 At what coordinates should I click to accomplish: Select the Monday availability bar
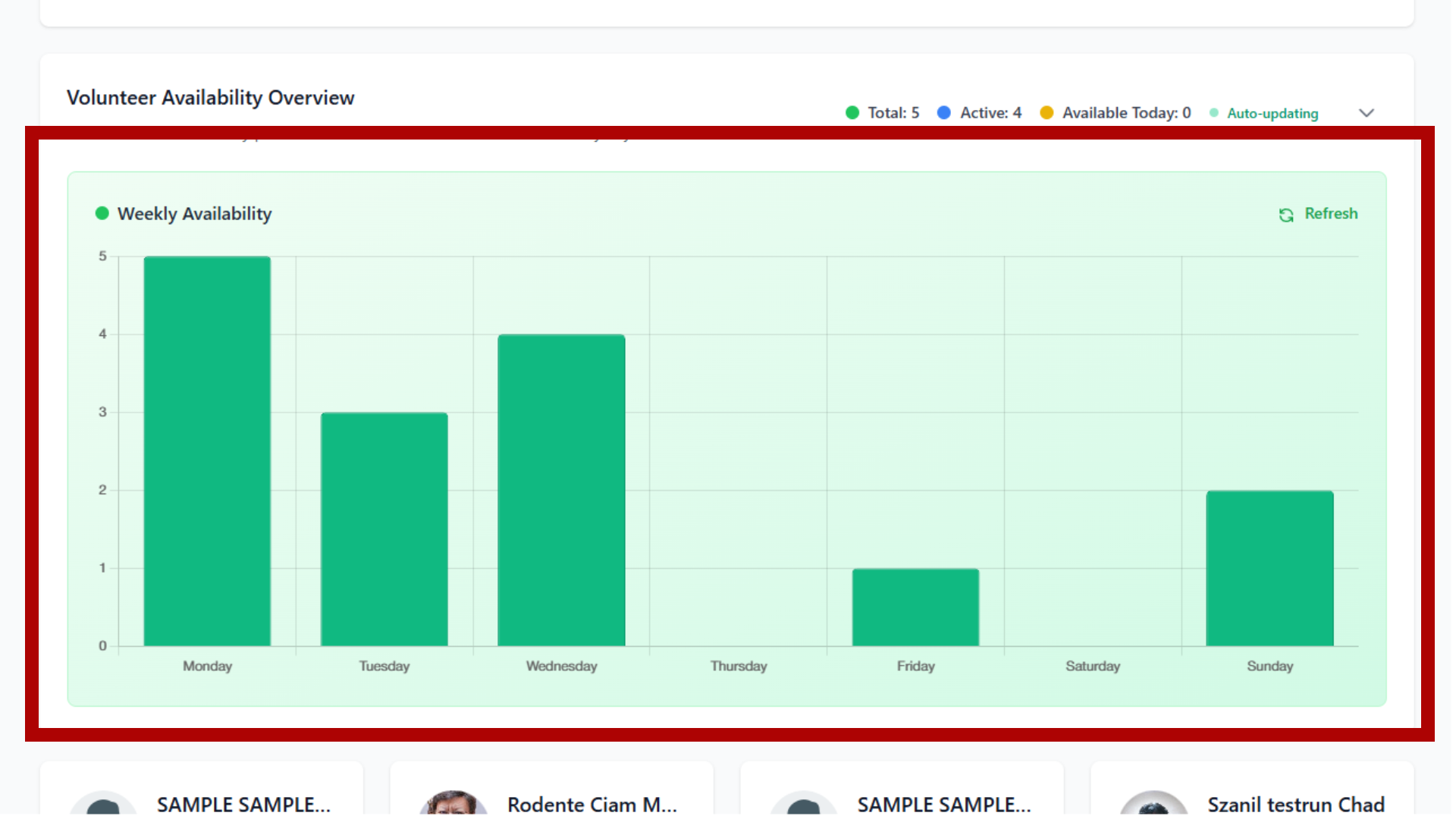click(207, 451)
